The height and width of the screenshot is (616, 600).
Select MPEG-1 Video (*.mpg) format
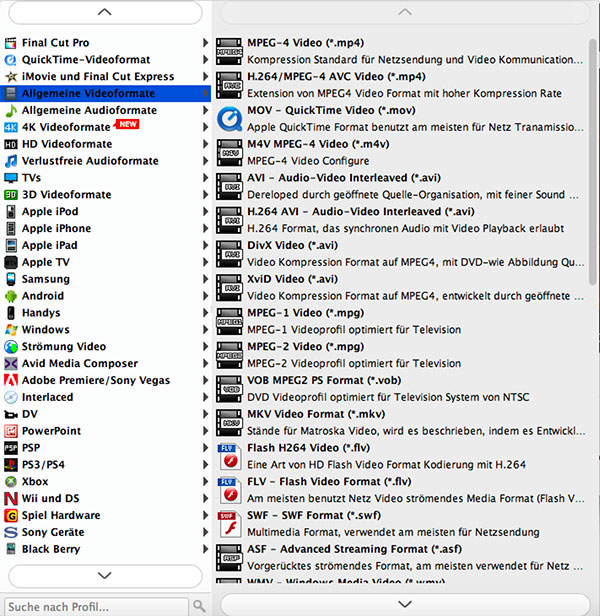click(401, 321)
